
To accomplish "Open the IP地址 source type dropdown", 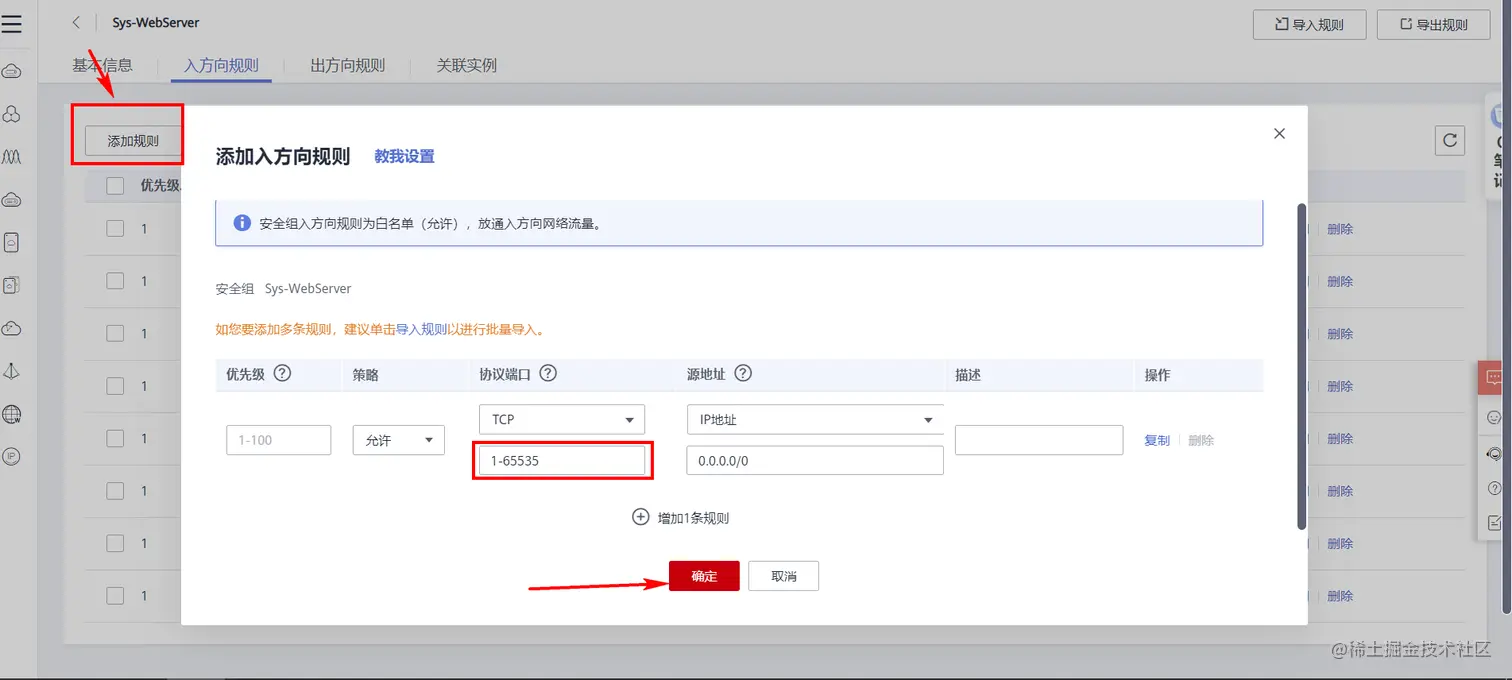I will [x=815, y=419].
